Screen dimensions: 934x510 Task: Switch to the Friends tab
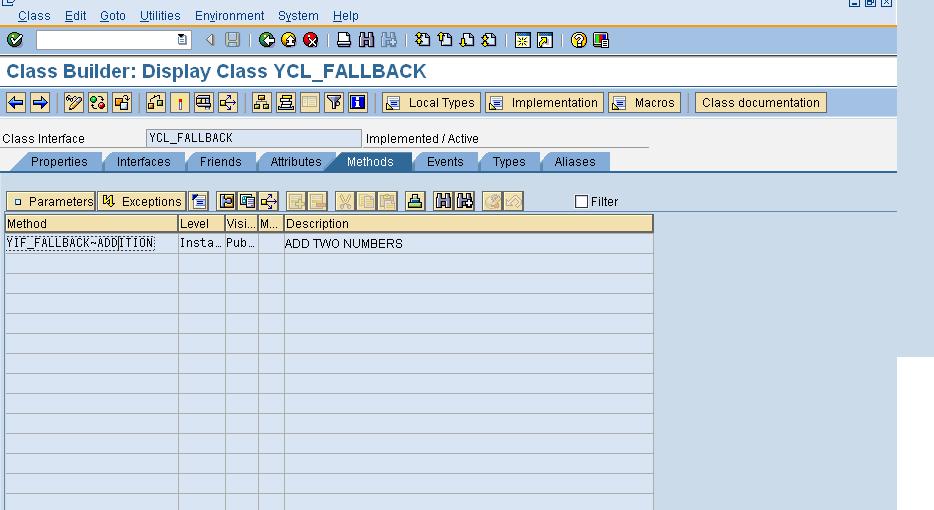[x=220, y=161]
